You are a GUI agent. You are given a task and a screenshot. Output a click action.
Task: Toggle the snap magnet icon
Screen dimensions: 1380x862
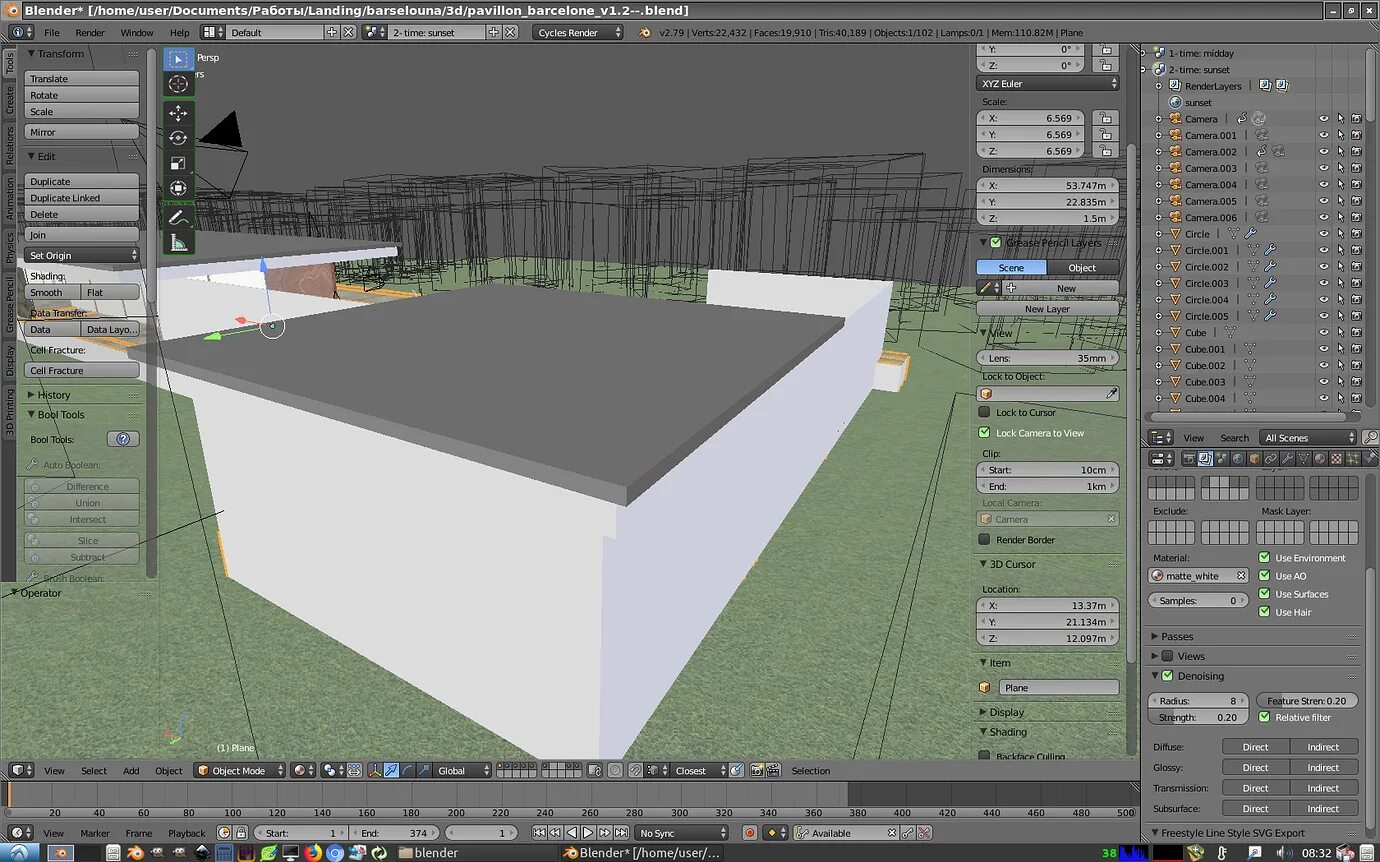(634, 771)
